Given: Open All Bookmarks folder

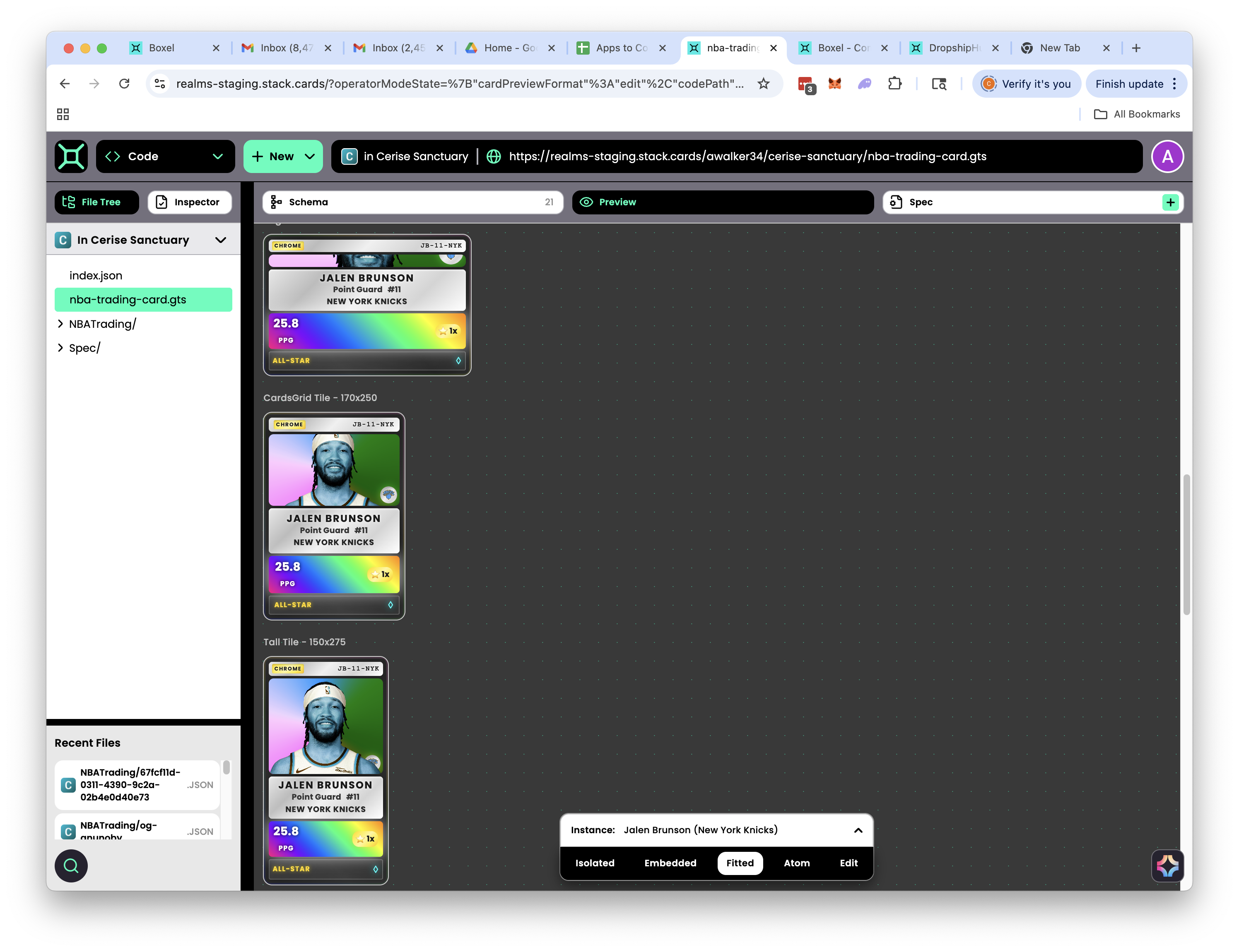Looking at the screenshot, I should pyautogui.click(x=1136, y=115).
